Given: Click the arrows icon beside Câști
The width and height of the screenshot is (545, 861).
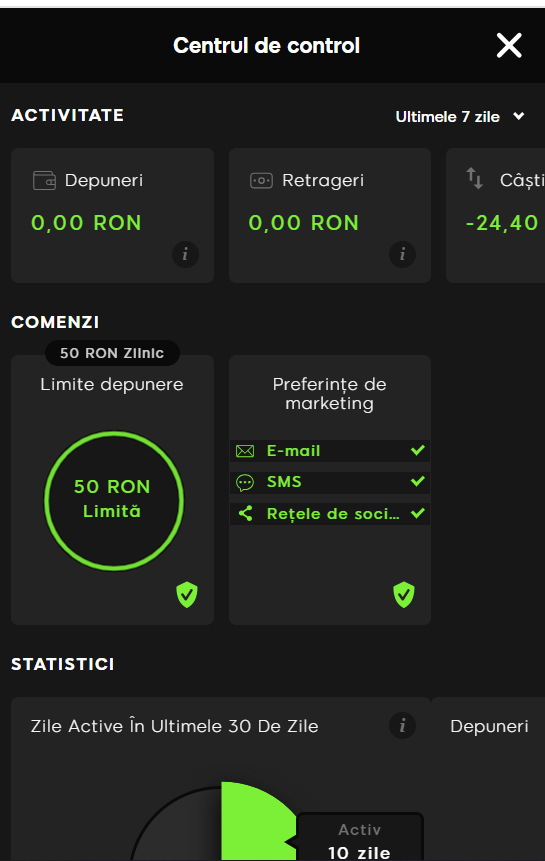Looking at the screenshot, I should pyautogui.click(x=475, y=179).
